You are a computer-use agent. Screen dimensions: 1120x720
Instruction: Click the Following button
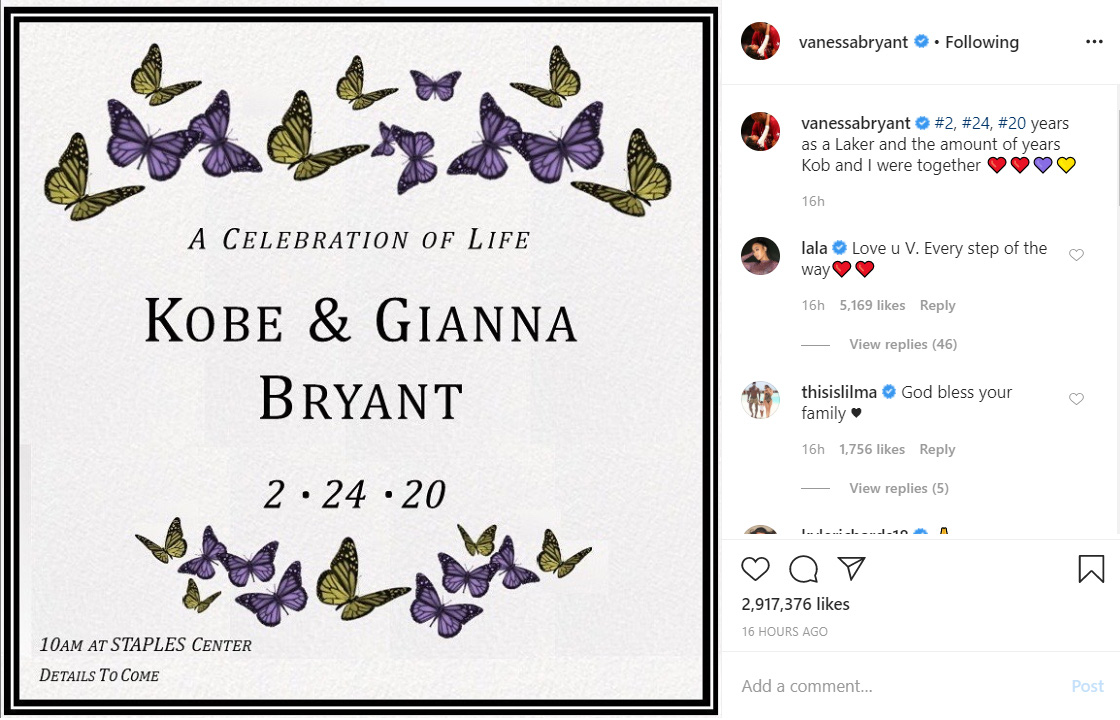(981, 42)
